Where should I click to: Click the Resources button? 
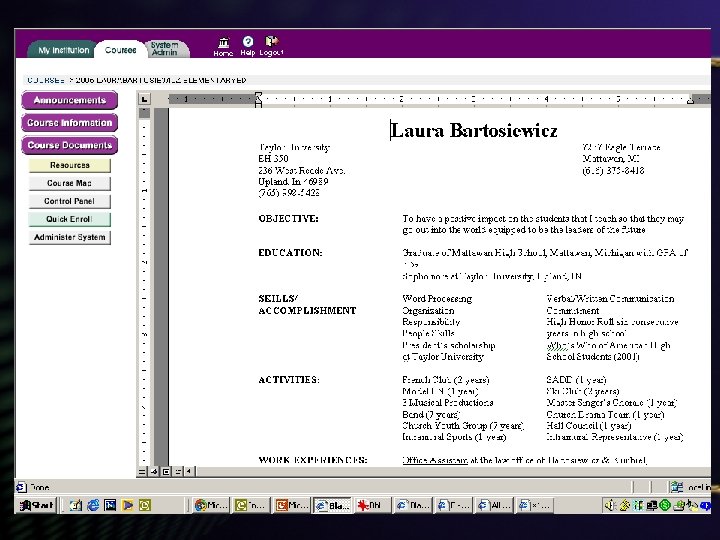click(69, 165)
